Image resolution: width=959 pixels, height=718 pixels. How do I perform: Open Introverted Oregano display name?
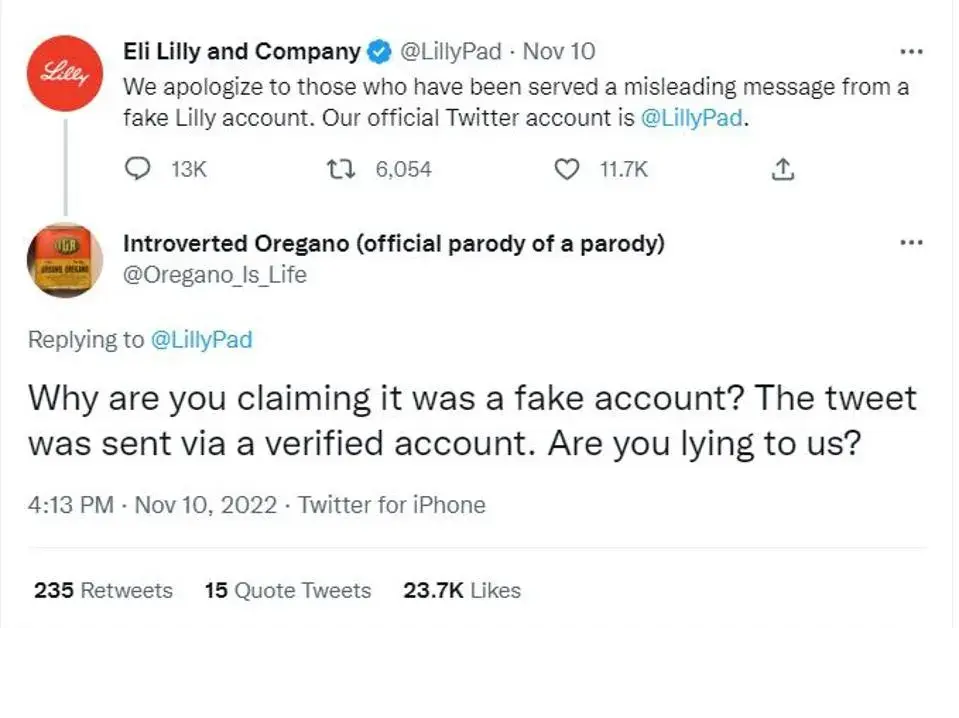click(394, 243)
